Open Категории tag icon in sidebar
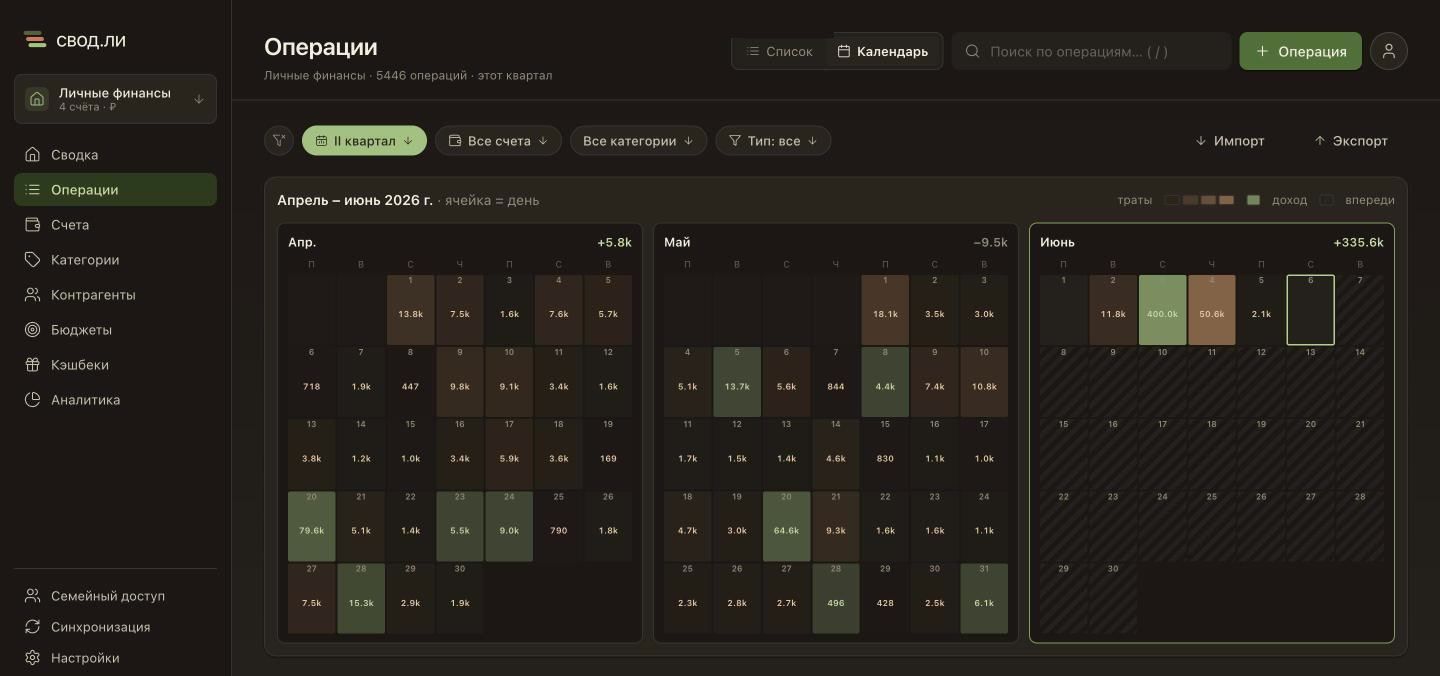1440x676 pixels. [32, 260]
